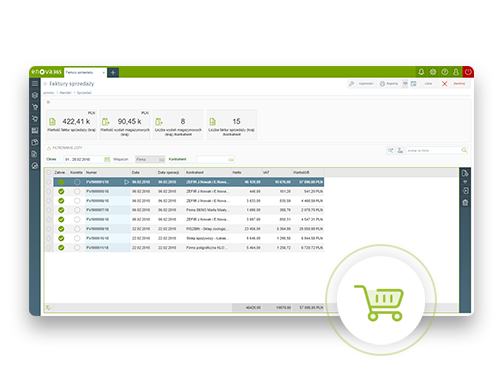Click the trash delete icon in right sidebar
Image resolution: width=500 pixels, height=383 pixels.
(465, 202)
